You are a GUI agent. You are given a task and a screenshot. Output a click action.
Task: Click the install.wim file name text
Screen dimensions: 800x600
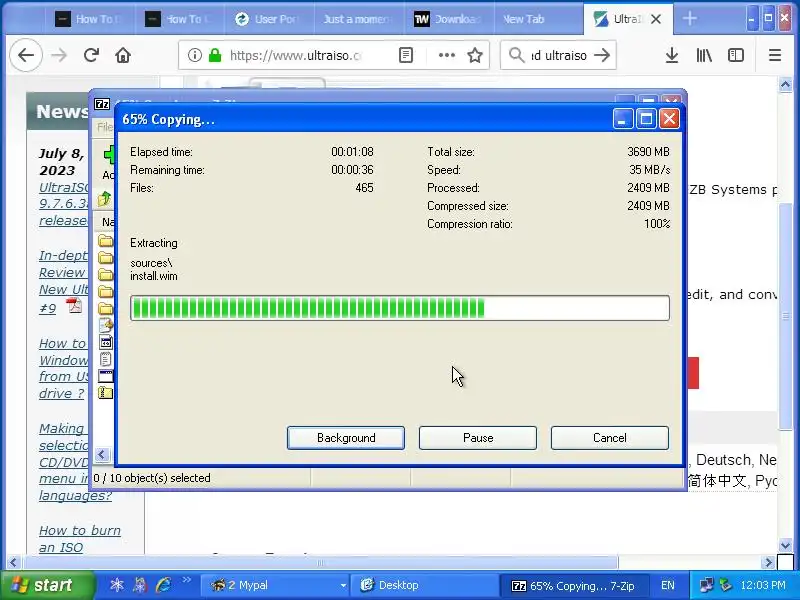click(154, 276)
